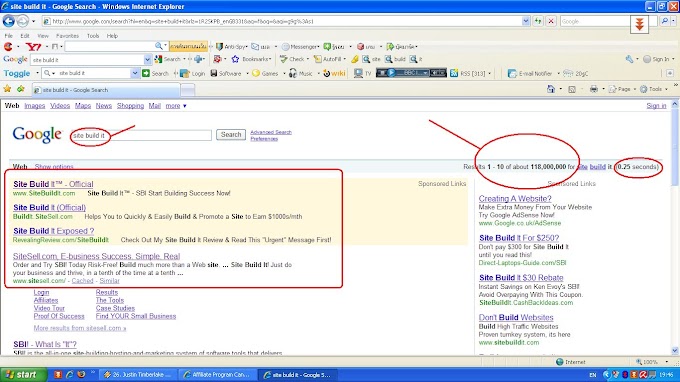Image resolution: width=680 pixels, height=382 pixels.
Task: Expand the Tools command bar dropdown
Action: [x=667, y=89]
